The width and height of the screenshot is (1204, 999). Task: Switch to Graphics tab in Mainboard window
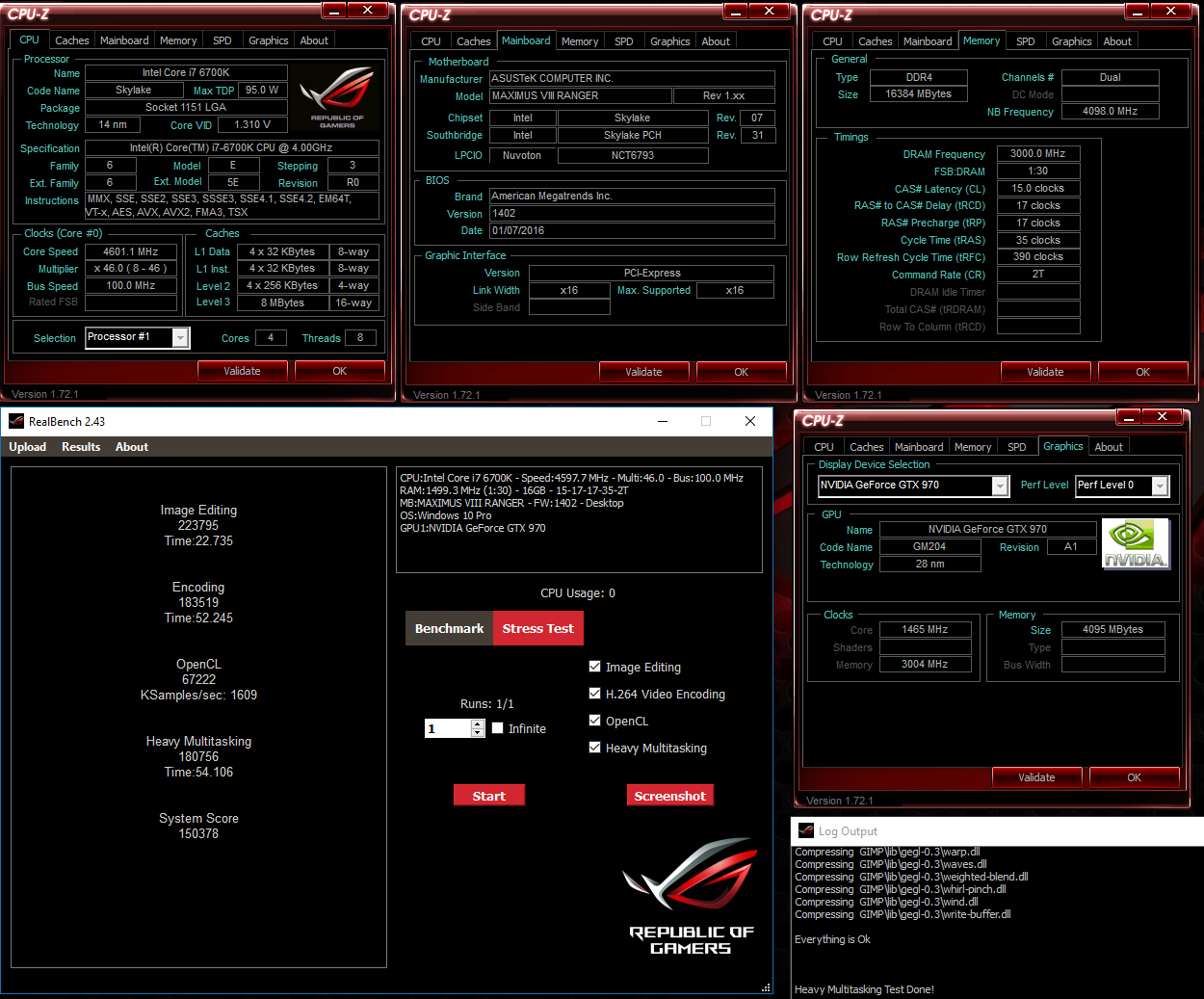click(x=670, y=41)
